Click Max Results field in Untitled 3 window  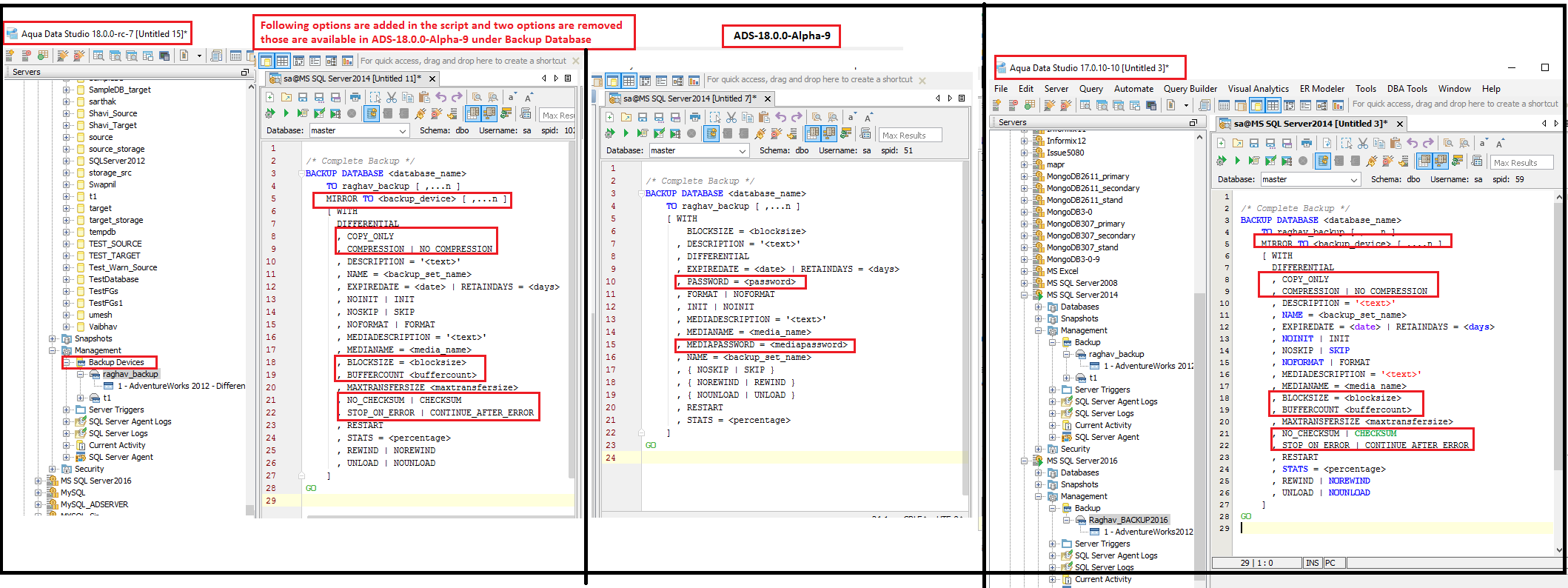coord(1522,162)
